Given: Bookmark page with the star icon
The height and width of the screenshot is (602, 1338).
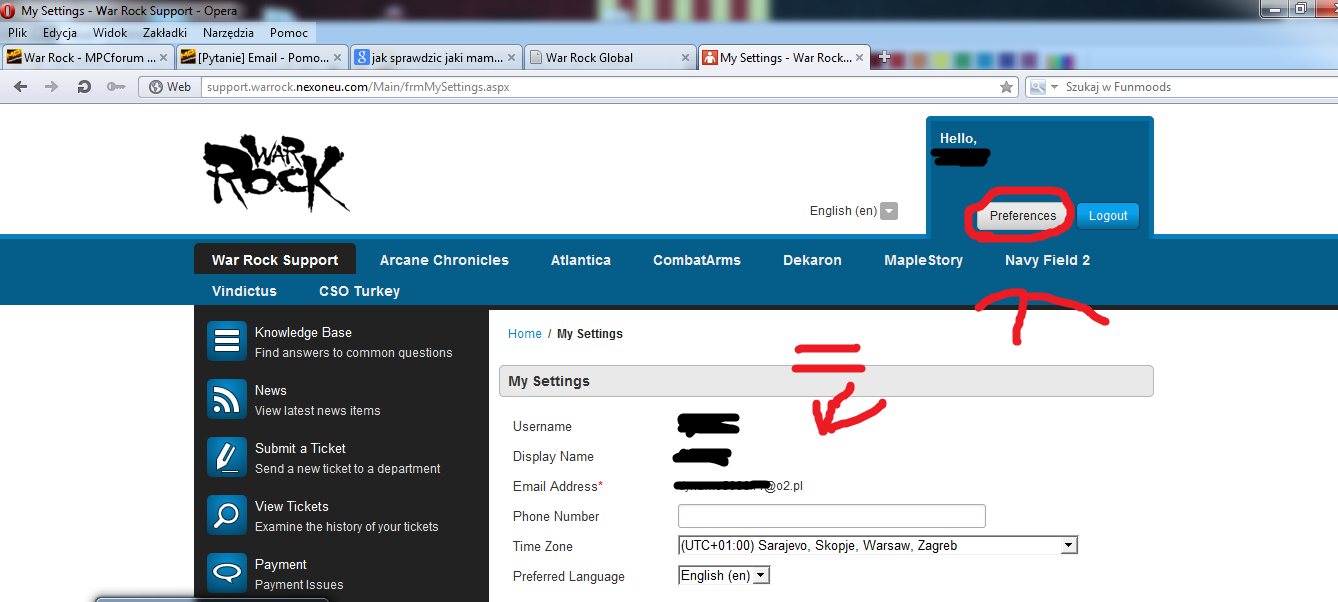Looking at the screenshot, I should pos(1006,87).
